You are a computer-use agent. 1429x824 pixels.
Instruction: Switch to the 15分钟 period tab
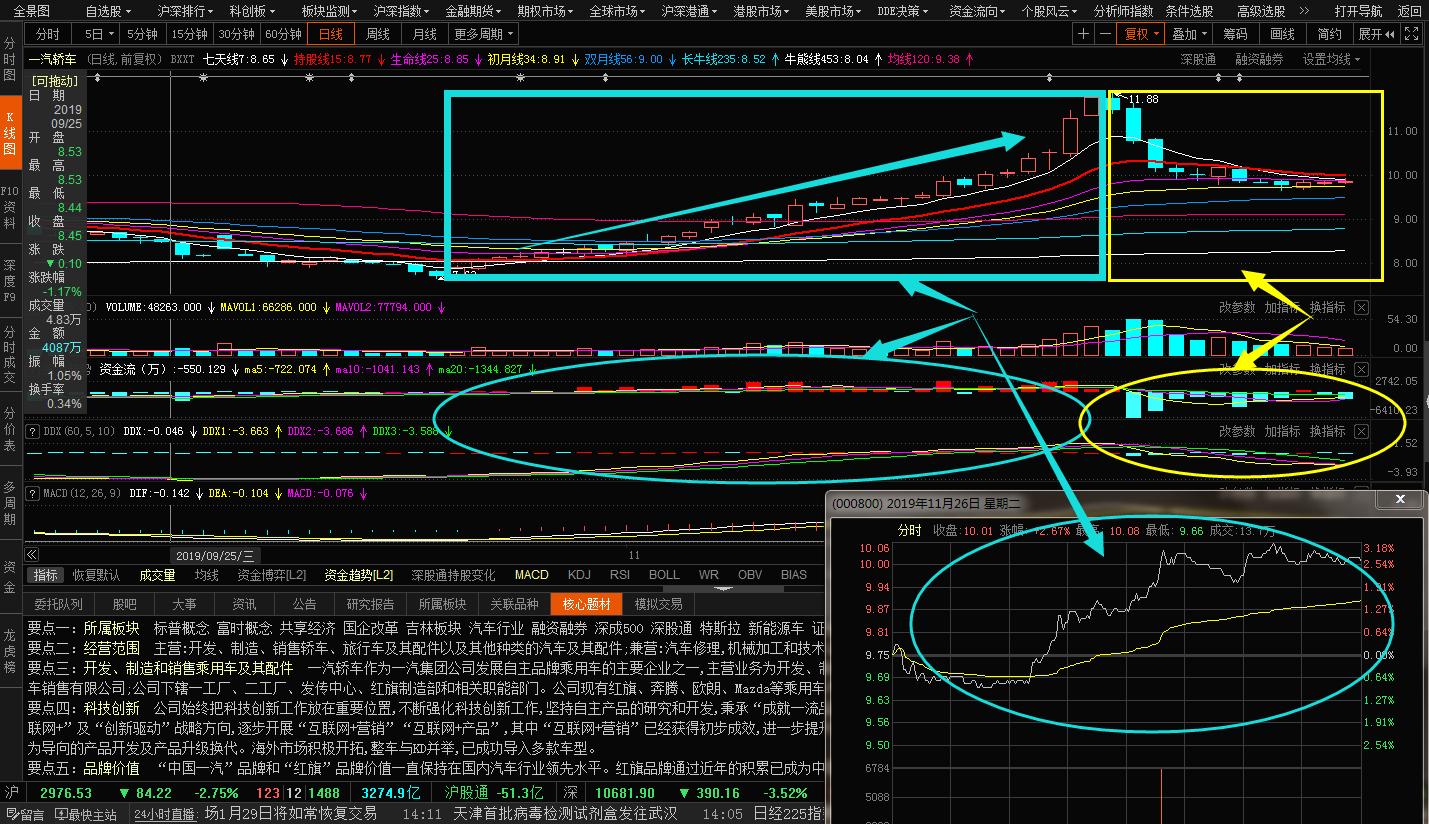[x=189, y=34]
